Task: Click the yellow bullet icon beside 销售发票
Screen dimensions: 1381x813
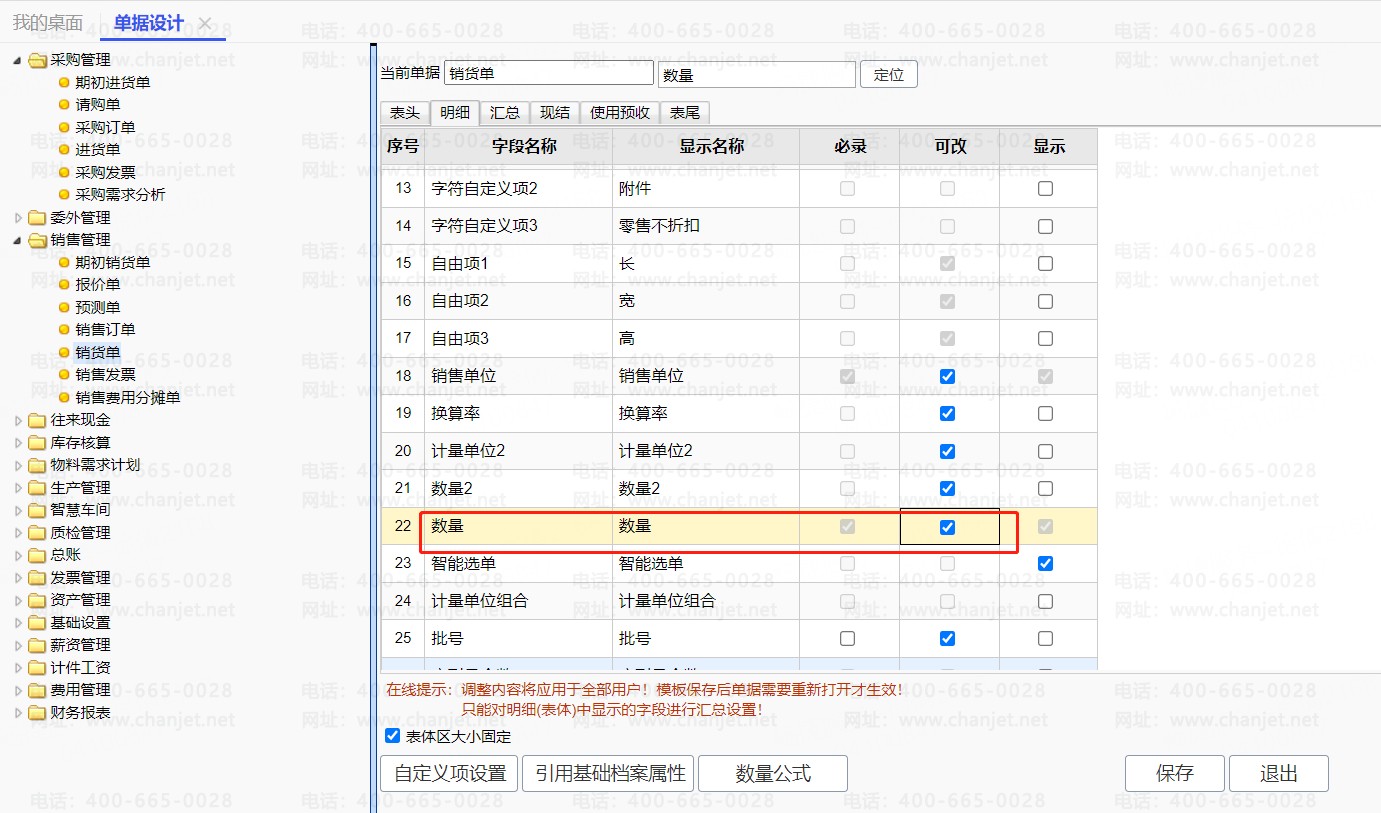Action: (x=64, y=375)
